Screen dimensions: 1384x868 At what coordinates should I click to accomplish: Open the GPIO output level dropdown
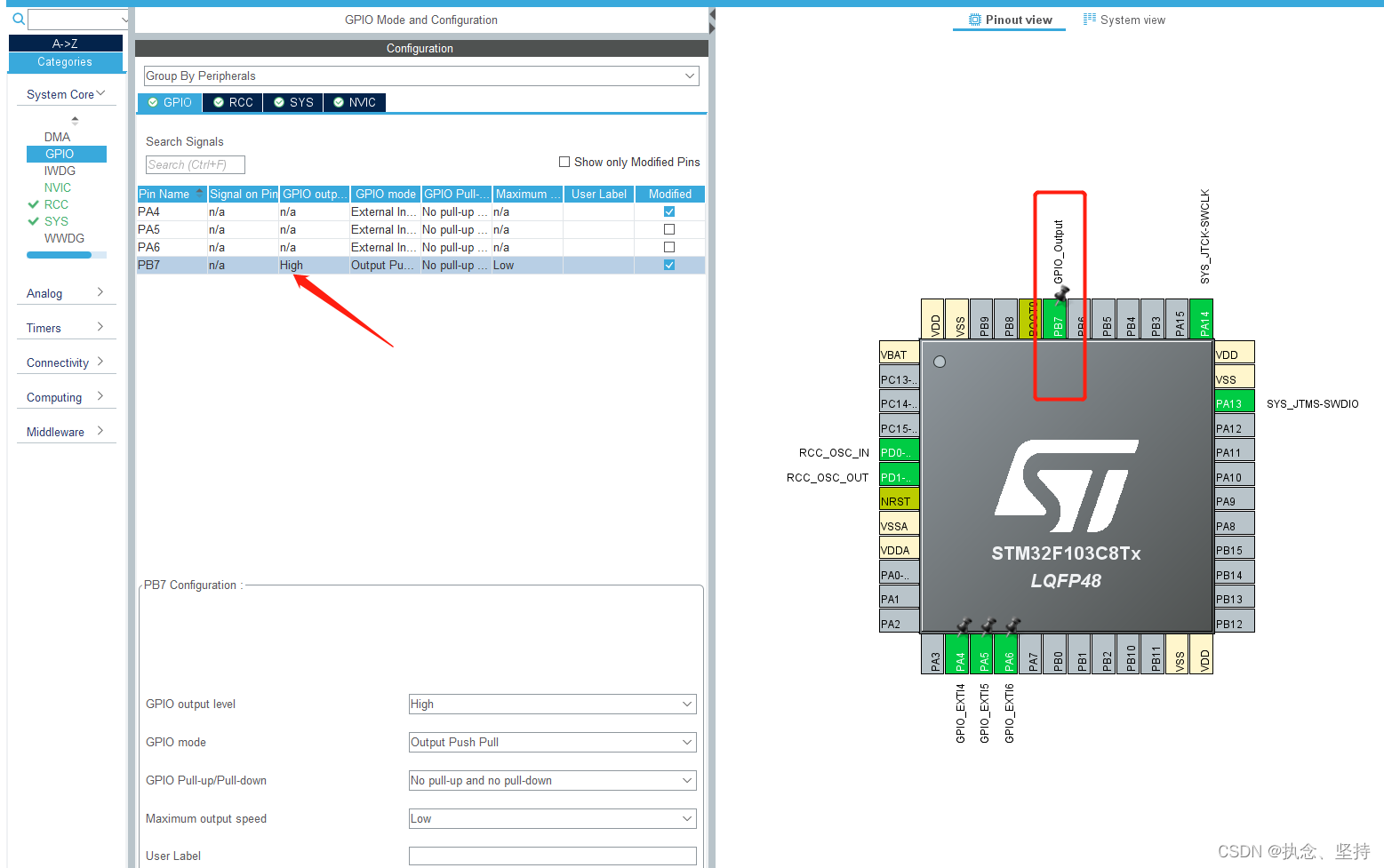[552, 705]
